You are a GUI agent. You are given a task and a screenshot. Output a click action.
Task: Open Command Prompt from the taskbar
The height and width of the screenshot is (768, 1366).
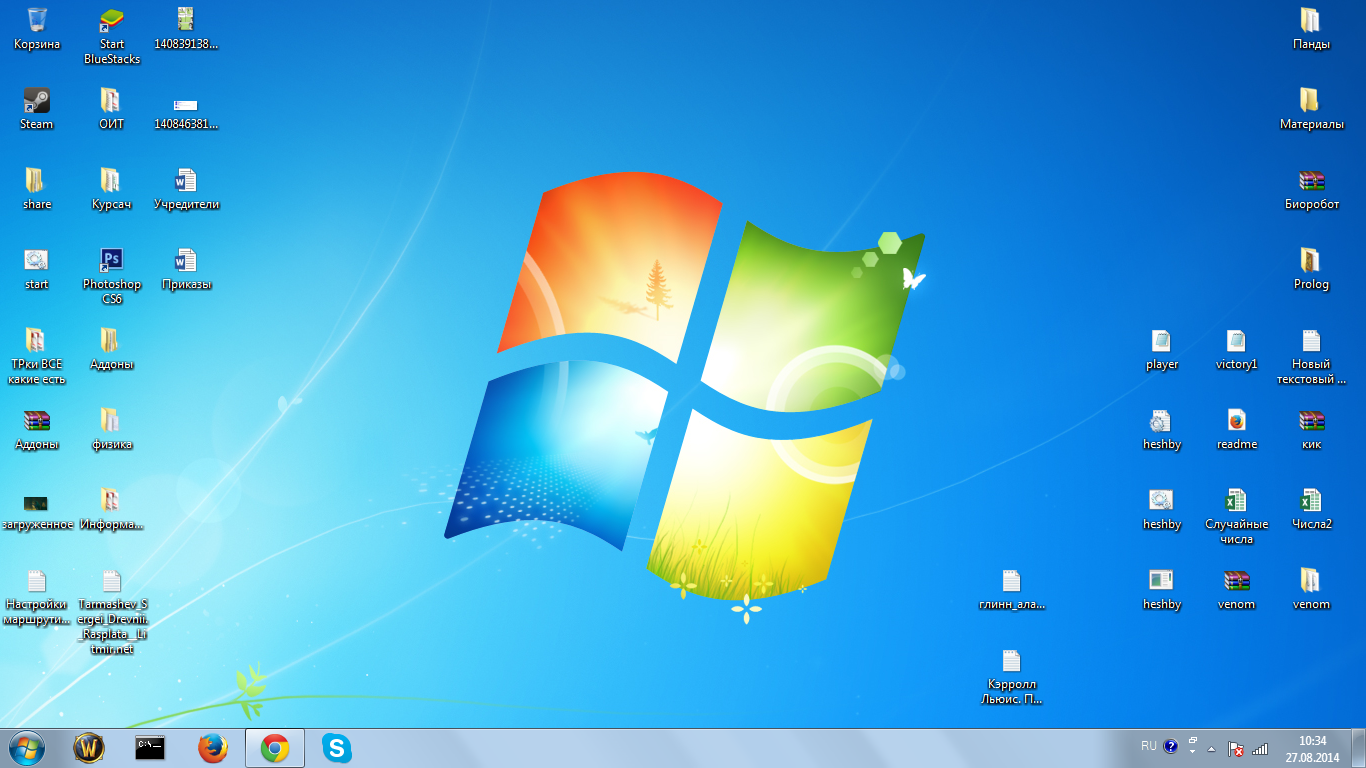tap(151, 748)
